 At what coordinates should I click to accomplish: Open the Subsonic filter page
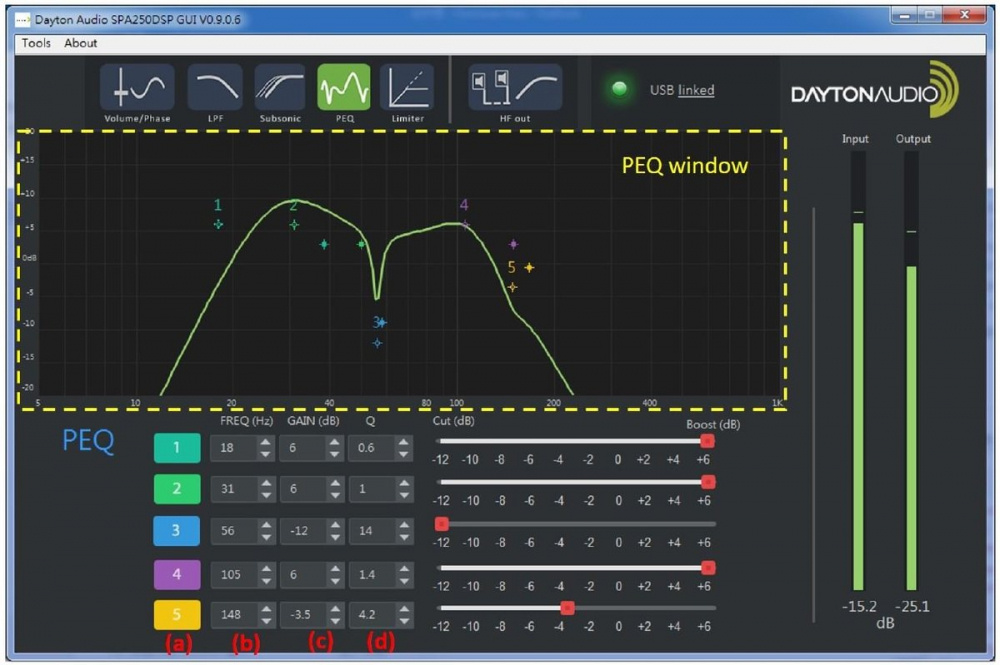tap(280, 88)
